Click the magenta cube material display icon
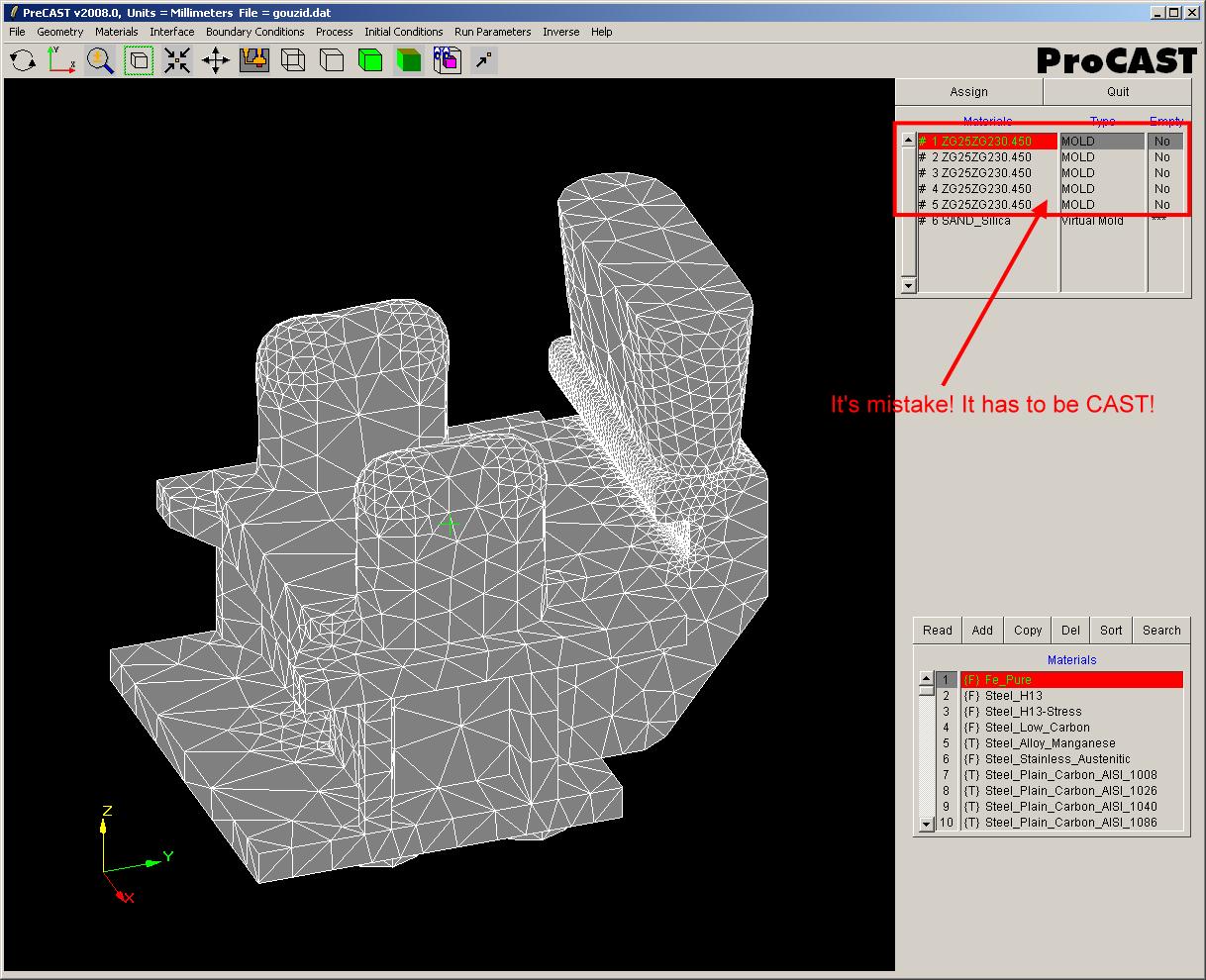Image resolution: width=1206 pixels, height=980 pixels. coord(447,61)
